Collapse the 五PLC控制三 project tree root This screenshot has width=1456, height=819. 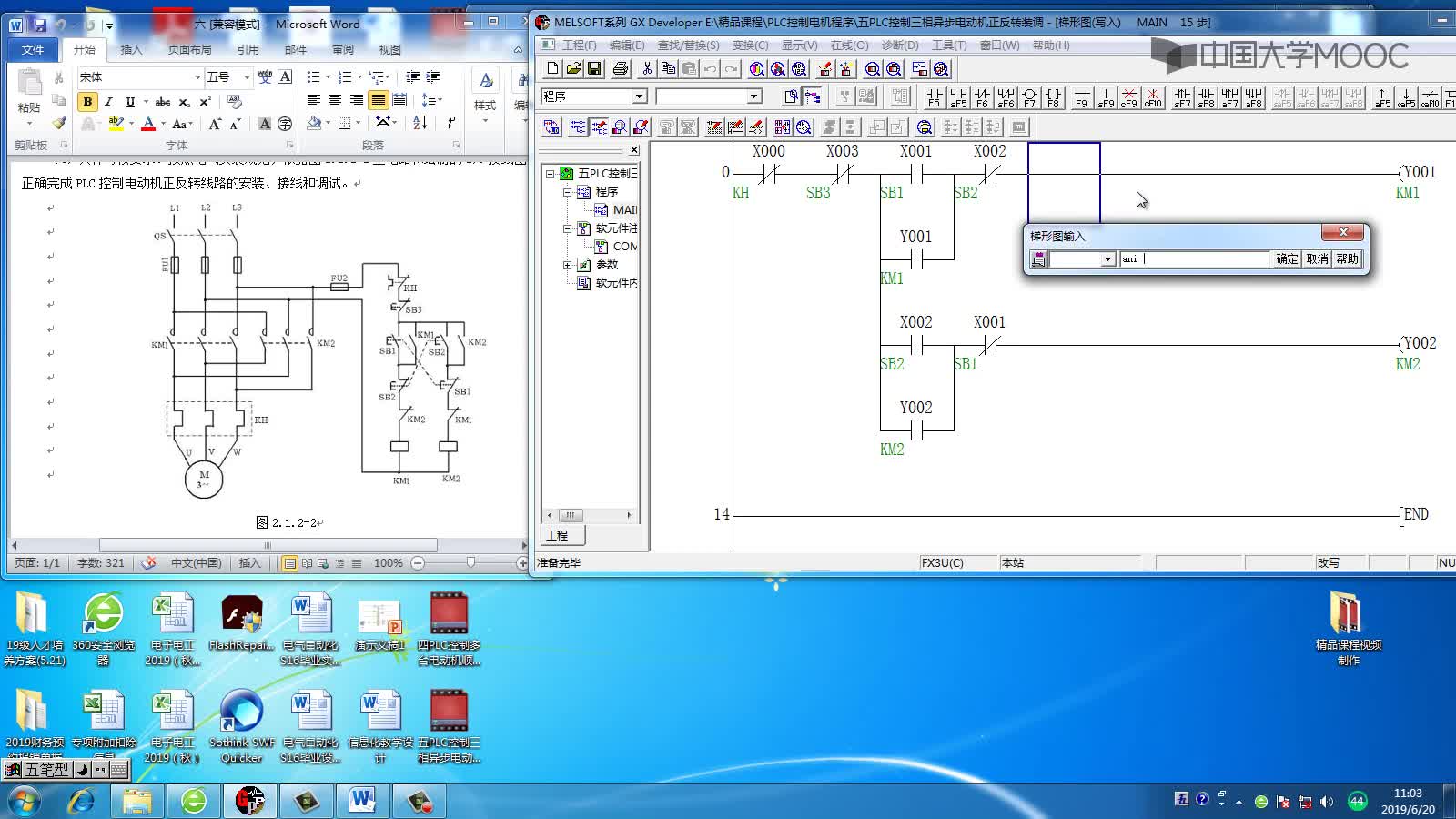550,173
